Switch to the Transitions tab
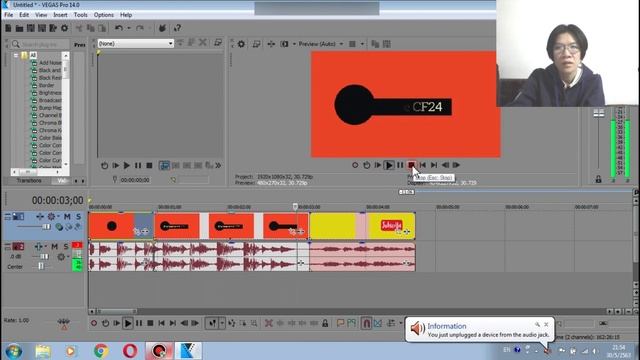The image size is (640, 360). click(29, 180)
